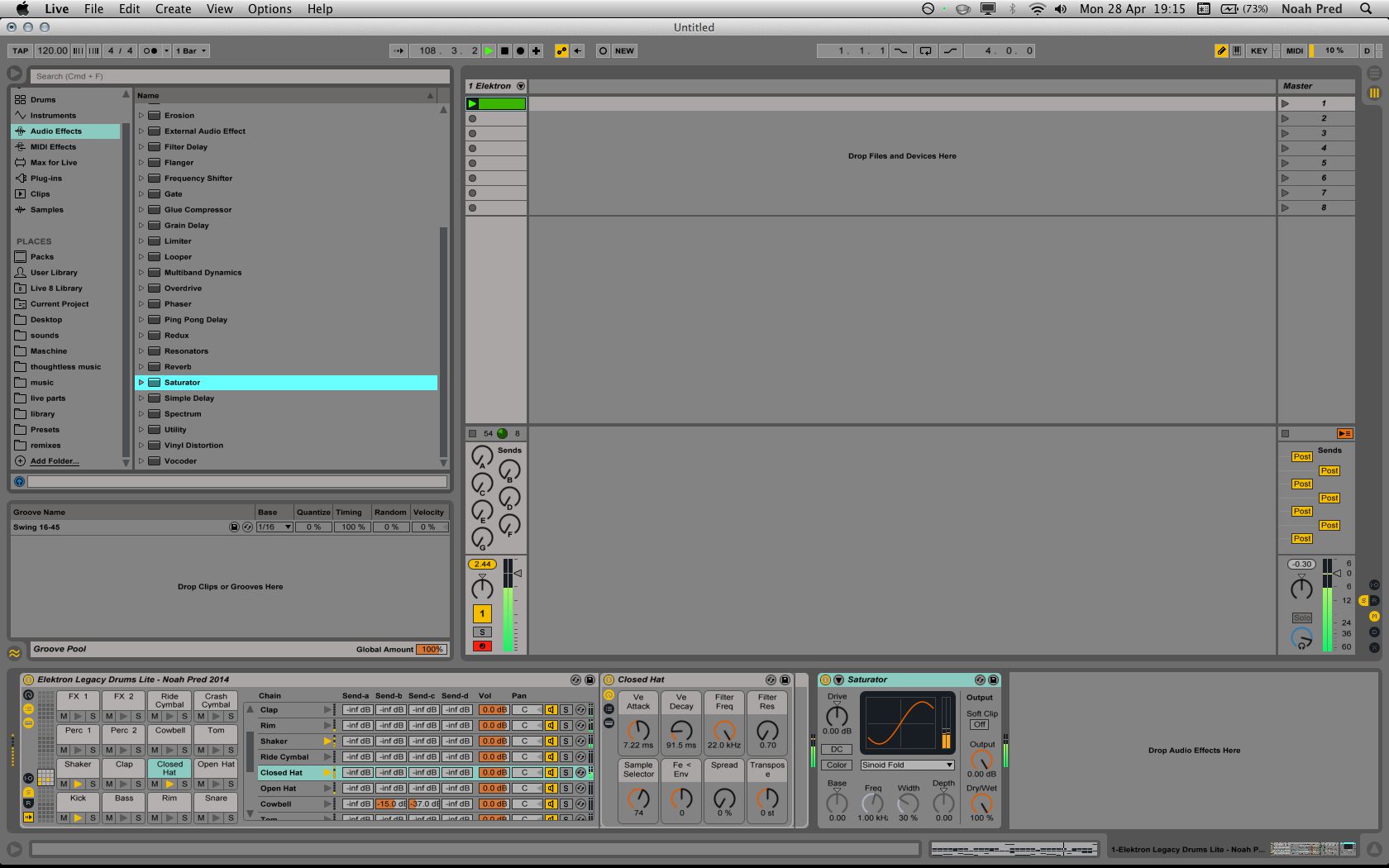1389x868 pixels.
Task: Open the 1 Bar quantization dropdown
Action: [x=191, y=50]
